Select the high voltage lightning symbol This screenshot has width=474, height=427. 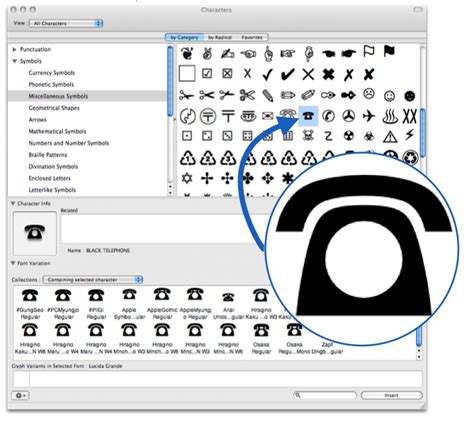point(410,134)
